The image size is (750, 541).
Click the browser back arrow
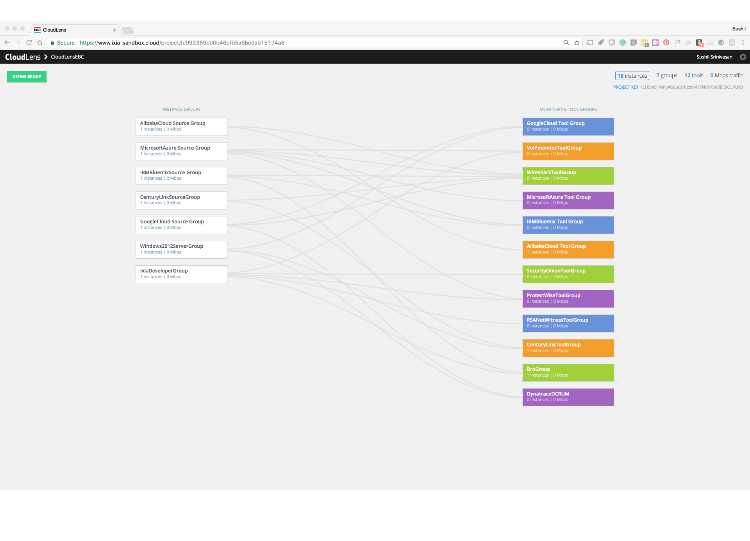click(7, 43)
